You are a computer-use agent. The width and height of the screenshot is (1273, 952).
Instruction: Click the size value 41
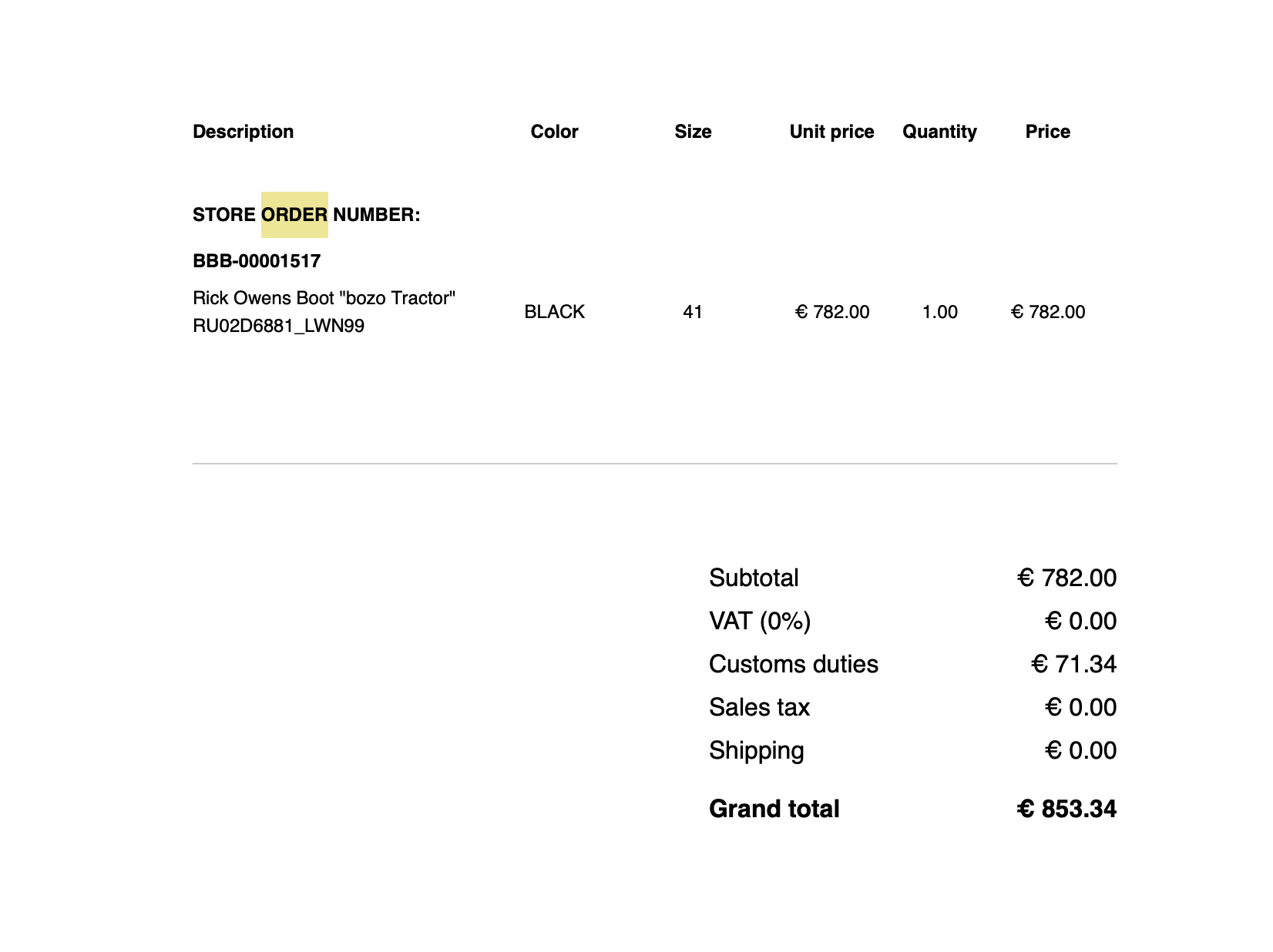coord(693,312)
